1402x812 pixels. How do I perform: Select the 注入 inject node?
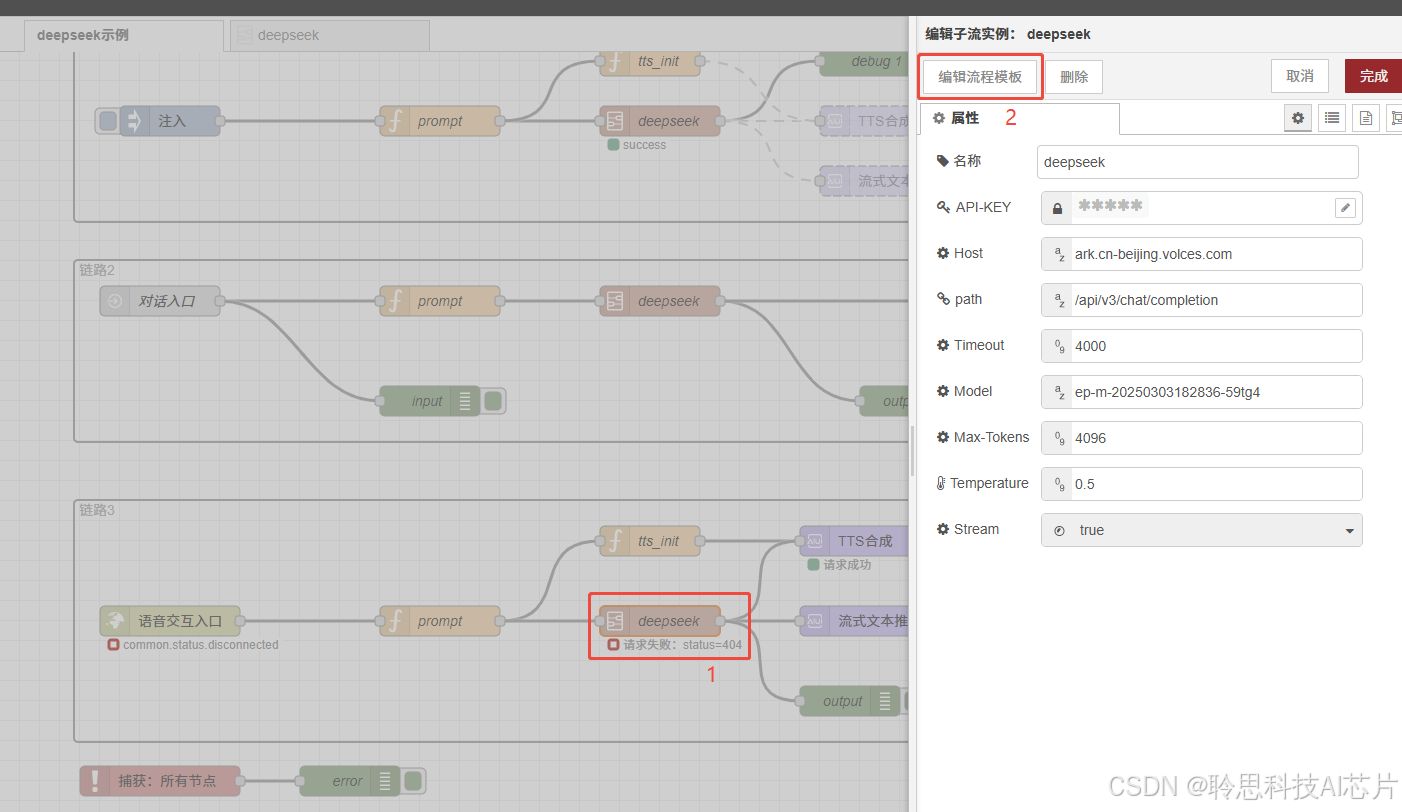pos(170,121)
